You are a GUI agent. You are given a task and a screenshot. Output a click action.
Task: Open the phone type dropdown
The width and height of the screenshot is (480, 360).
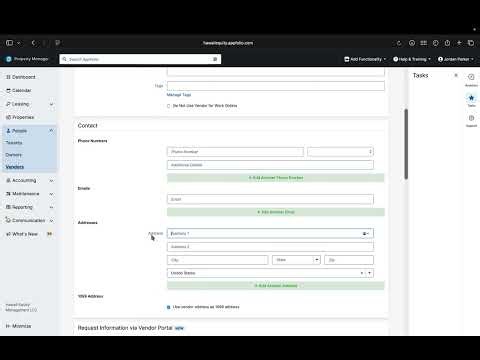pyautogui.click(x=340, y=152)
